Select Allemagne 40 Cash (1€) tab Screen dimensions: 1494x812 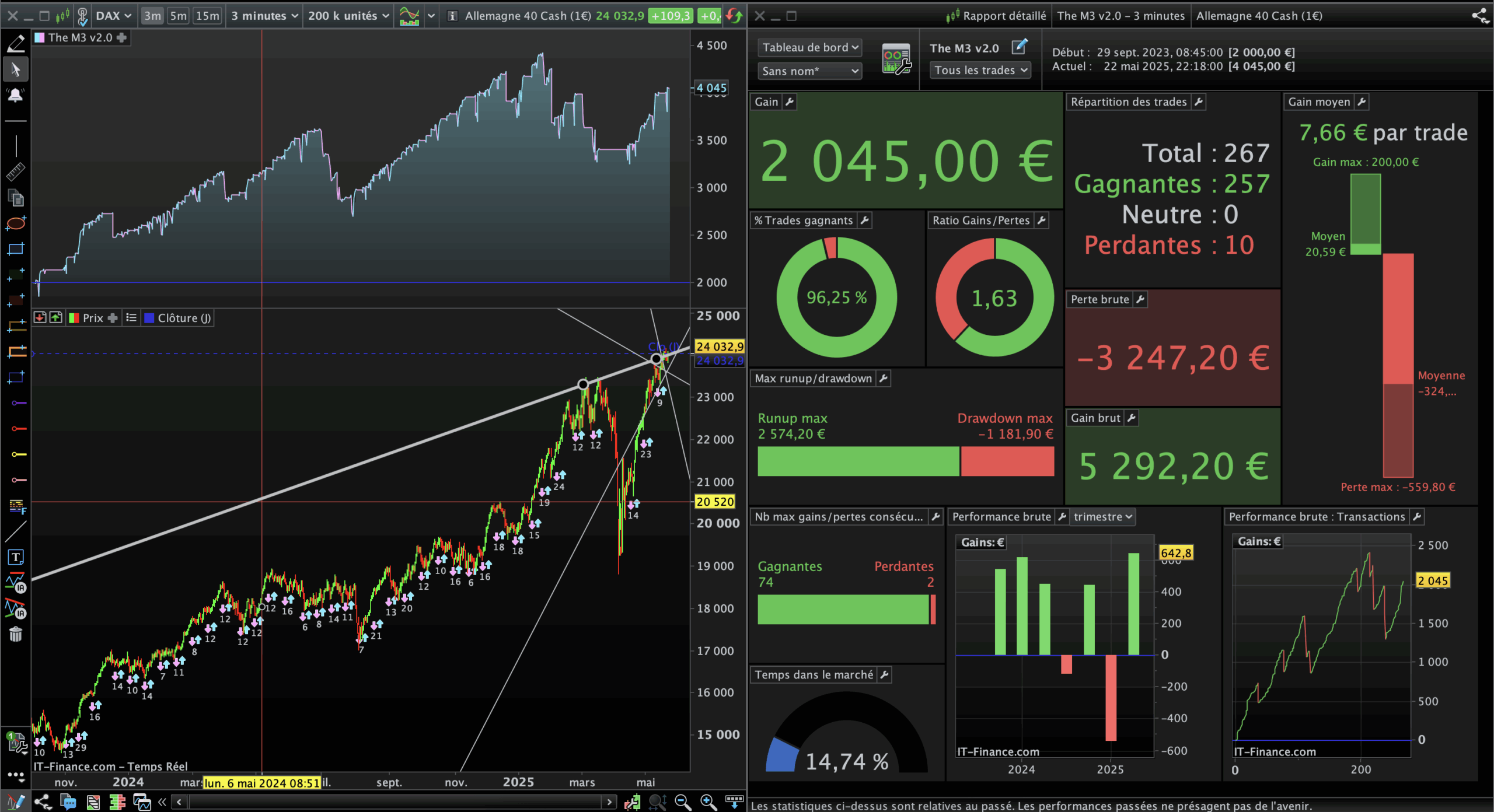click(1259, 16)
